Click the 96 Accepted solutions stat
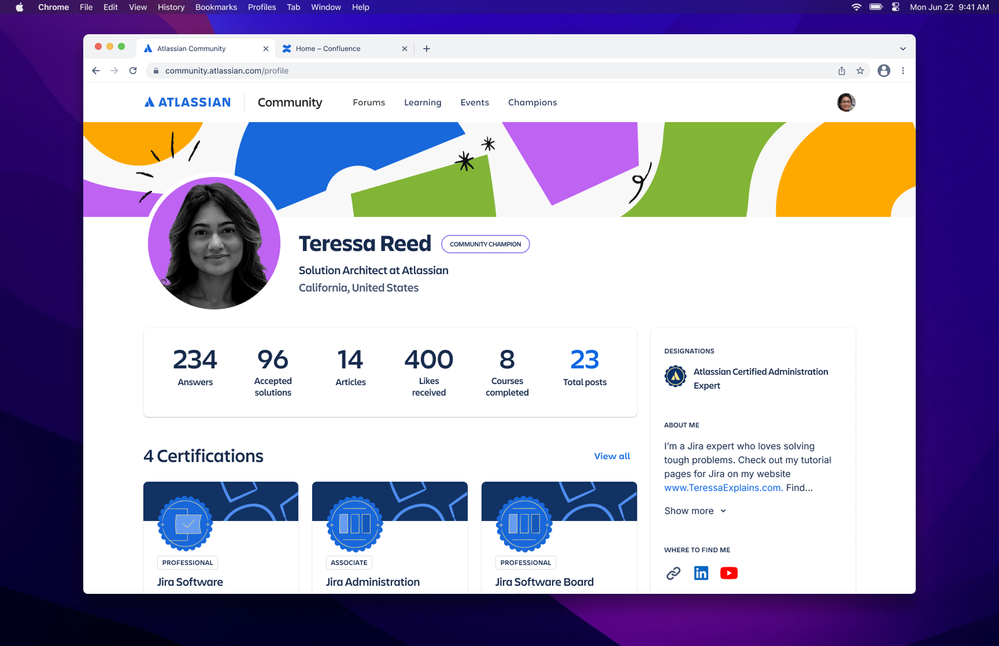The width and height of the screenshot is (999, 646). pyautogui.click(x=273, y=373)
